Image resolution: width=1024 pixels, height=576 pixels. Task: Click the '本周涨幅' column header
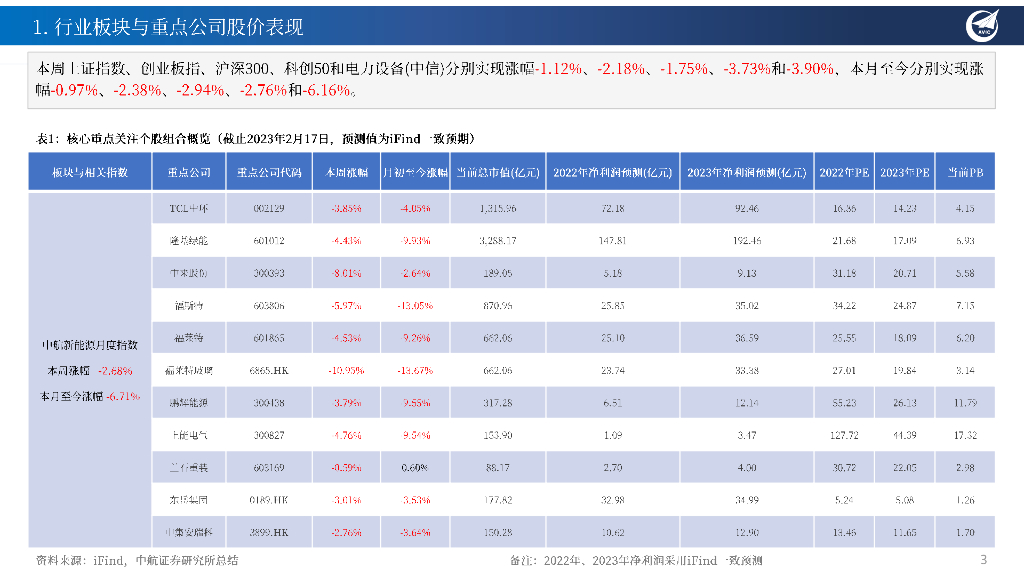[x=347, y=172]
